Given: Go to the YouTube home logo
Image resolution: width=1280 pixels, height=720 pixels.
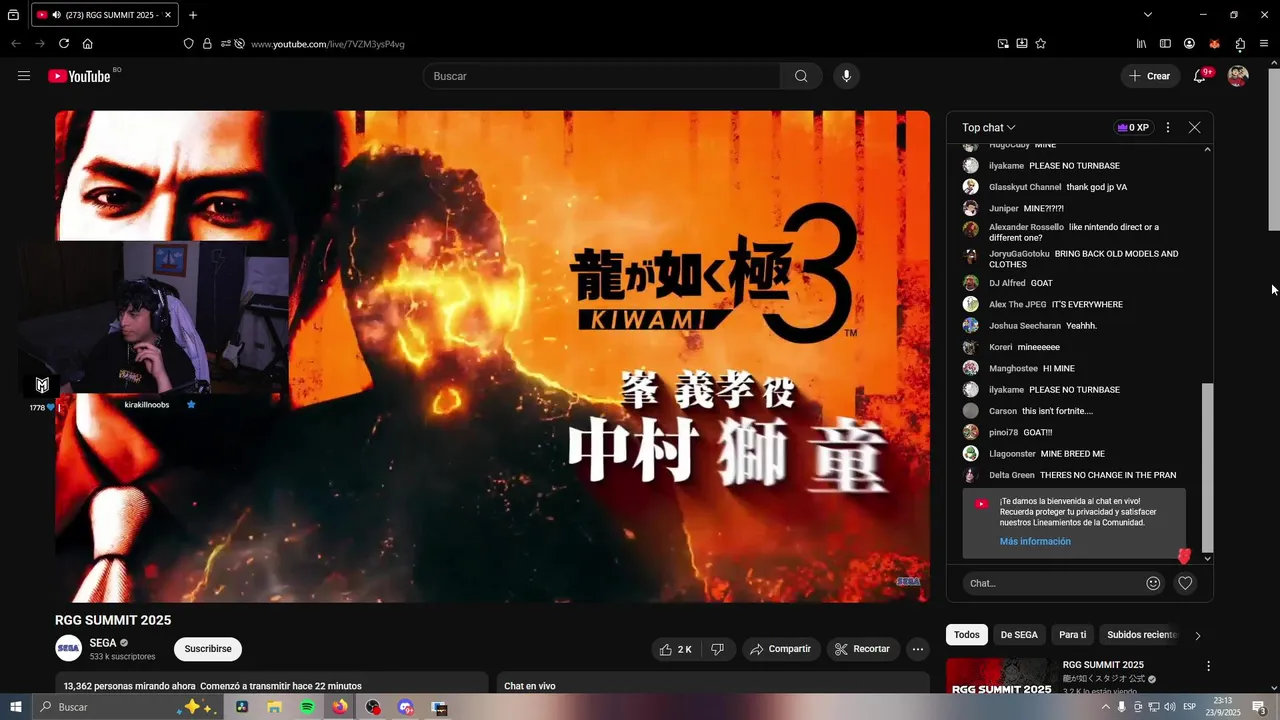Looking at the screenshot, I should coord(79,76).
